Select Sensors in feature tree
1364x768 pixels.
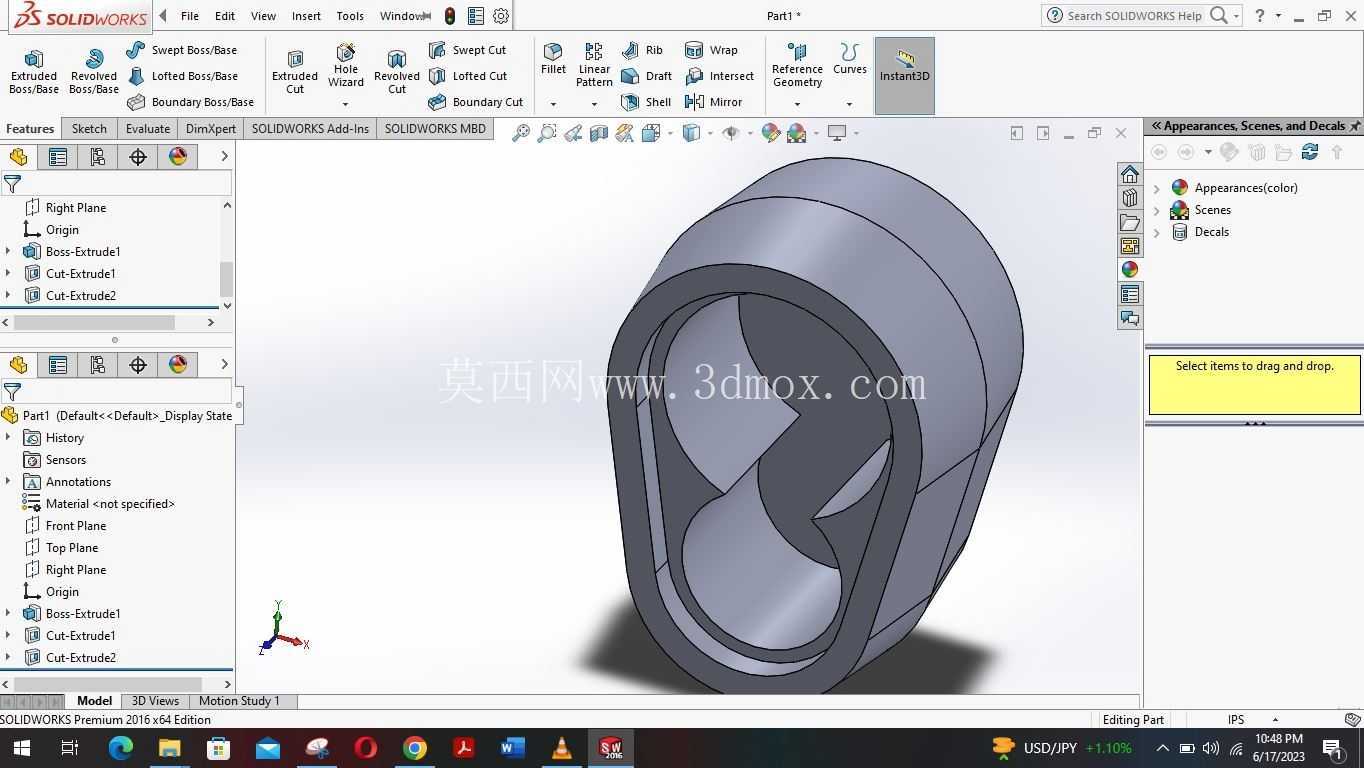(55, 460)
